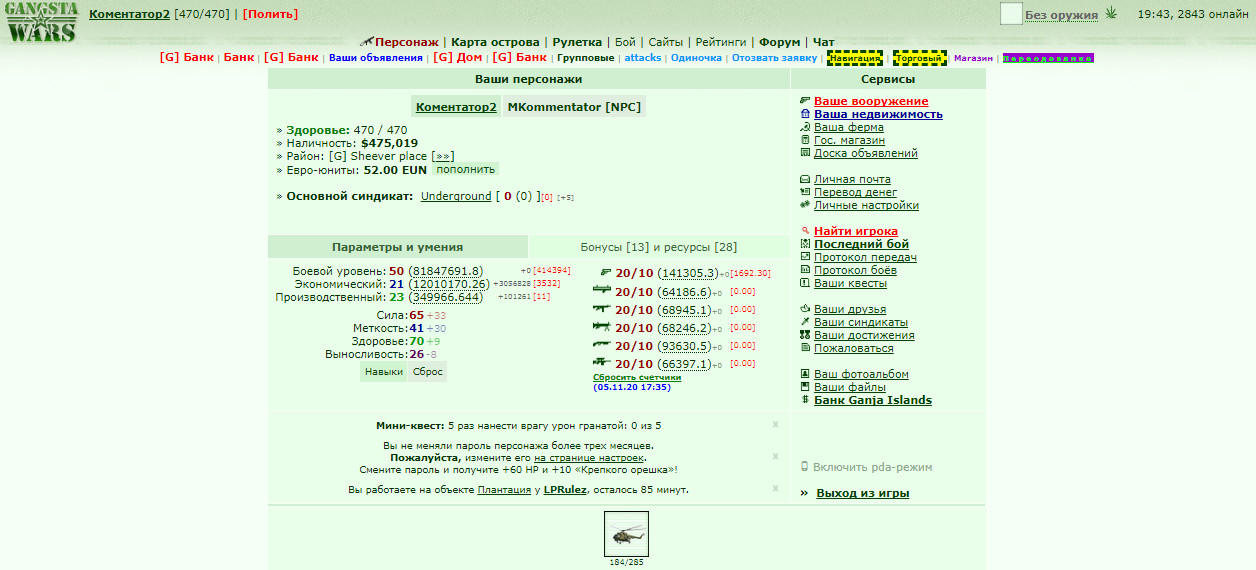
Task: Open the attacks shortcut link
Action: [643, 58]
